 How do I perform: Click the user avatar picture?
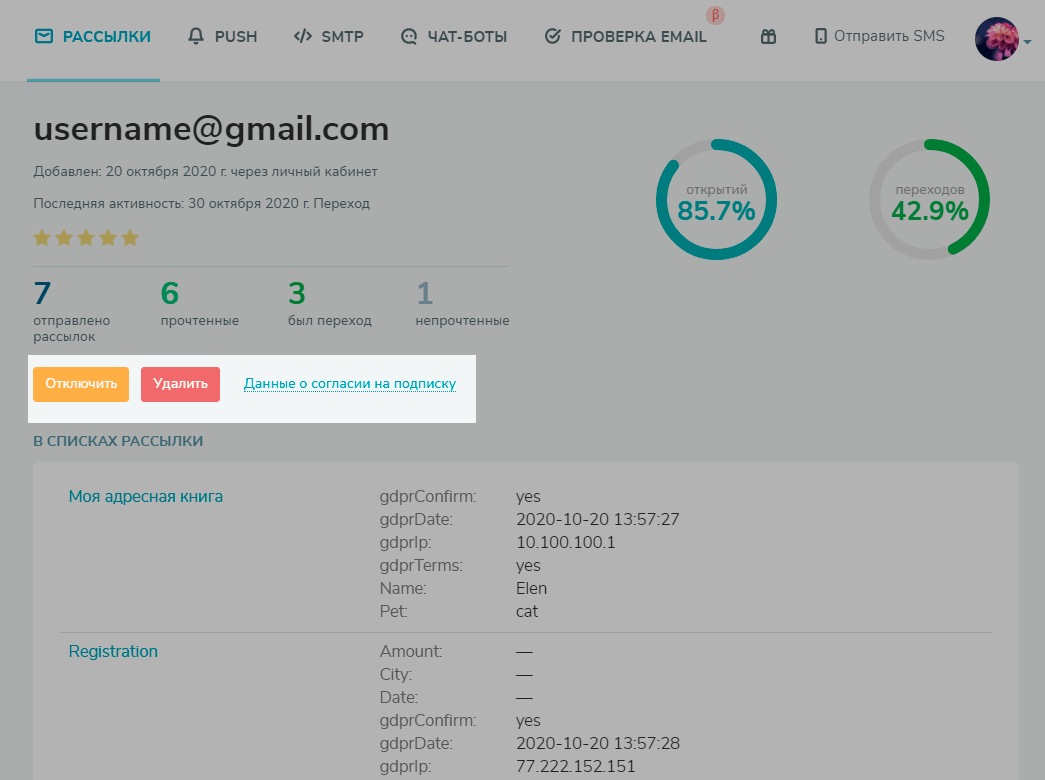pyautogui.click(x=997, y=39)
